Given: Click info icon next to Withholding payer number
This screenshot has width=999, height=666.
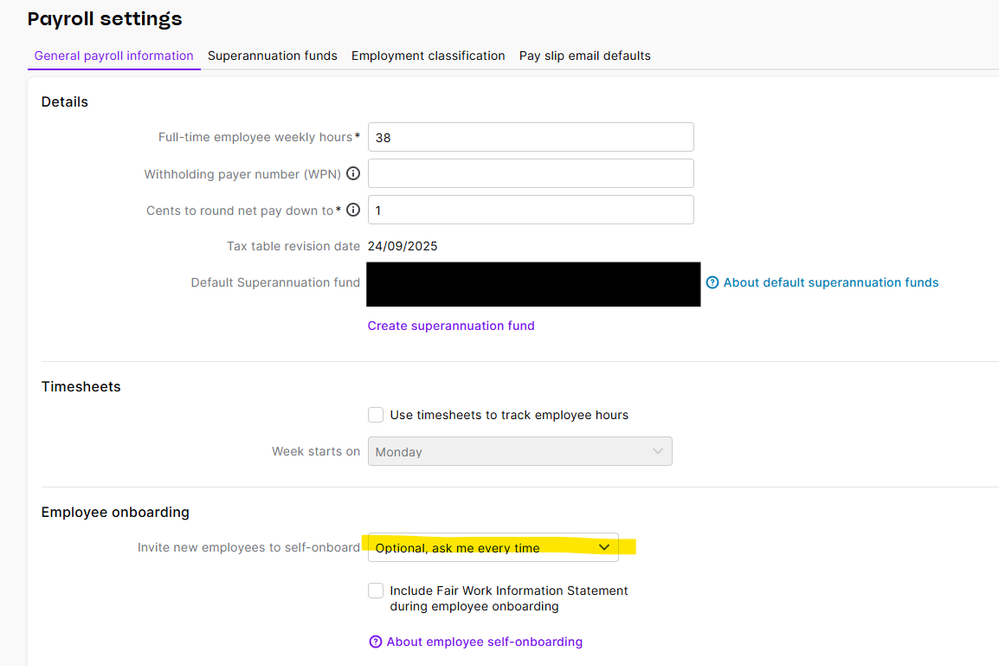Looking at the screenshot, I should tap(353, 174).
